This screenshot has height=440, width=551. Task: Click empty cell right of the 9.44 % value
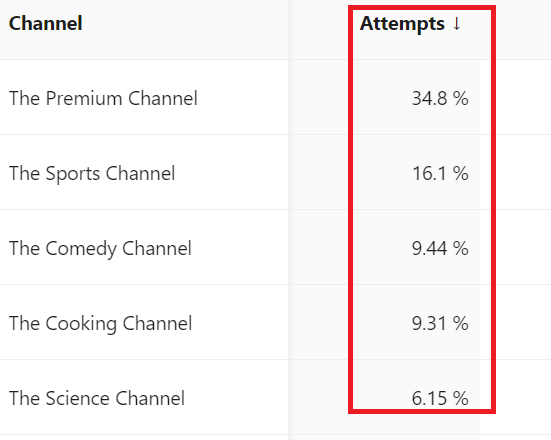(524, 247)
